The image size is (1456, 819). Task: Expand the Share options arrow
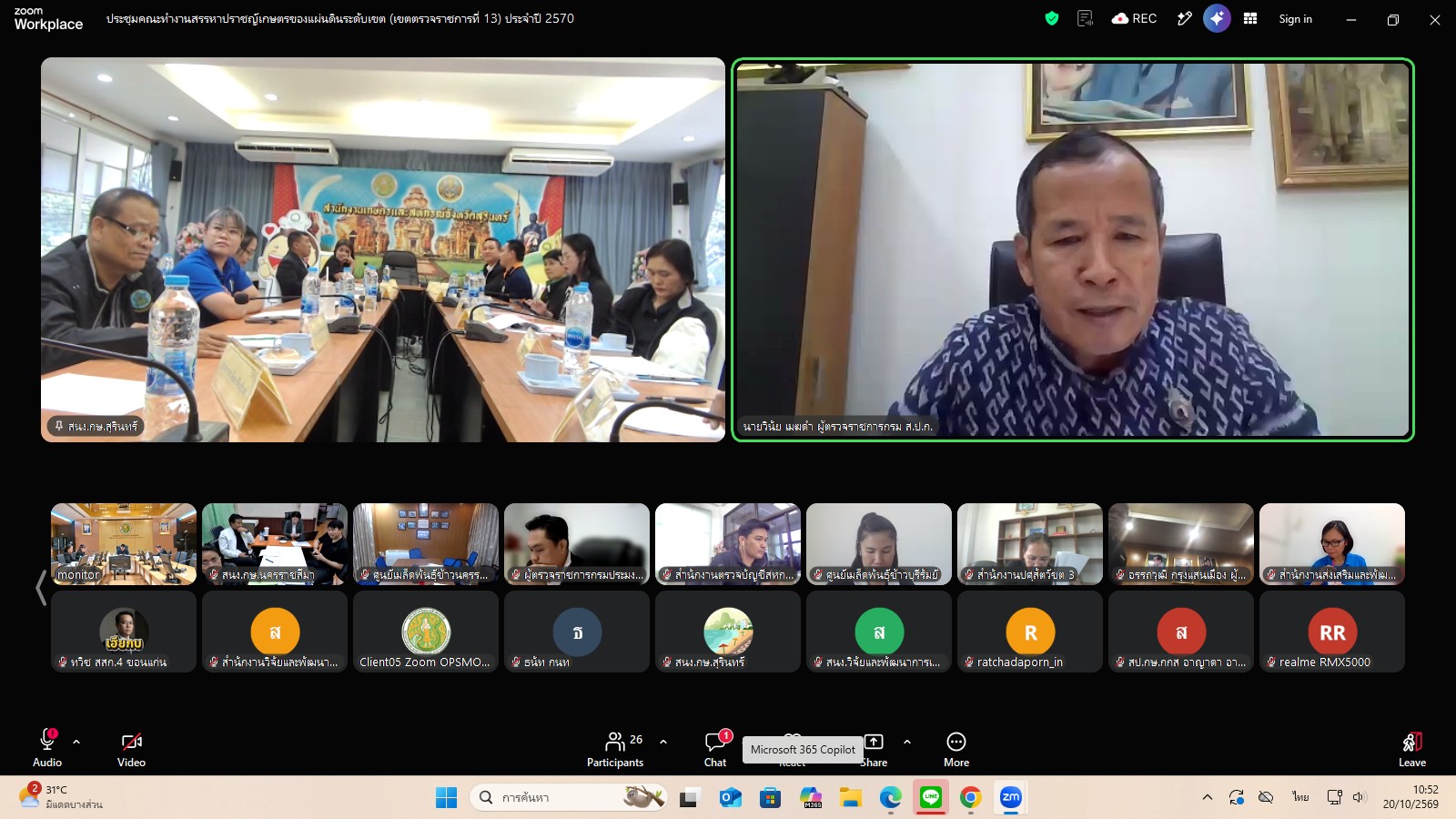[x=907, y=742]
